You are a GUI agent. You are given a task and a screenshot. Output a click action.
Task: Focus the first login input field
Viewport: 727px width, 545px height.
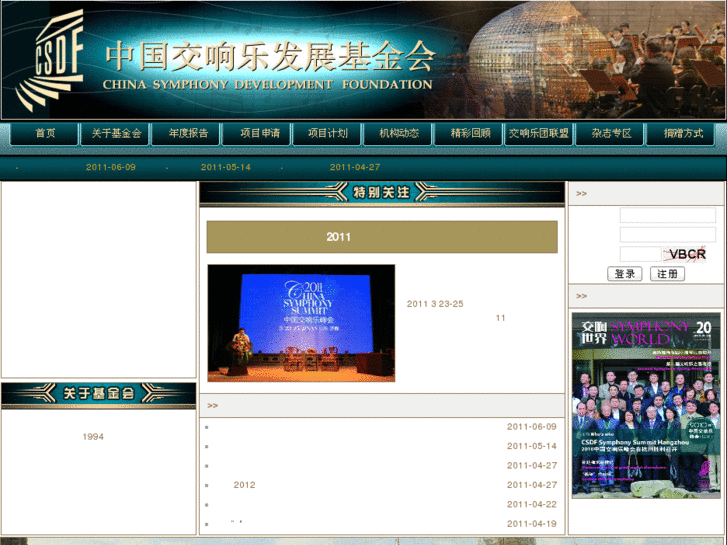tap(668, 215)
